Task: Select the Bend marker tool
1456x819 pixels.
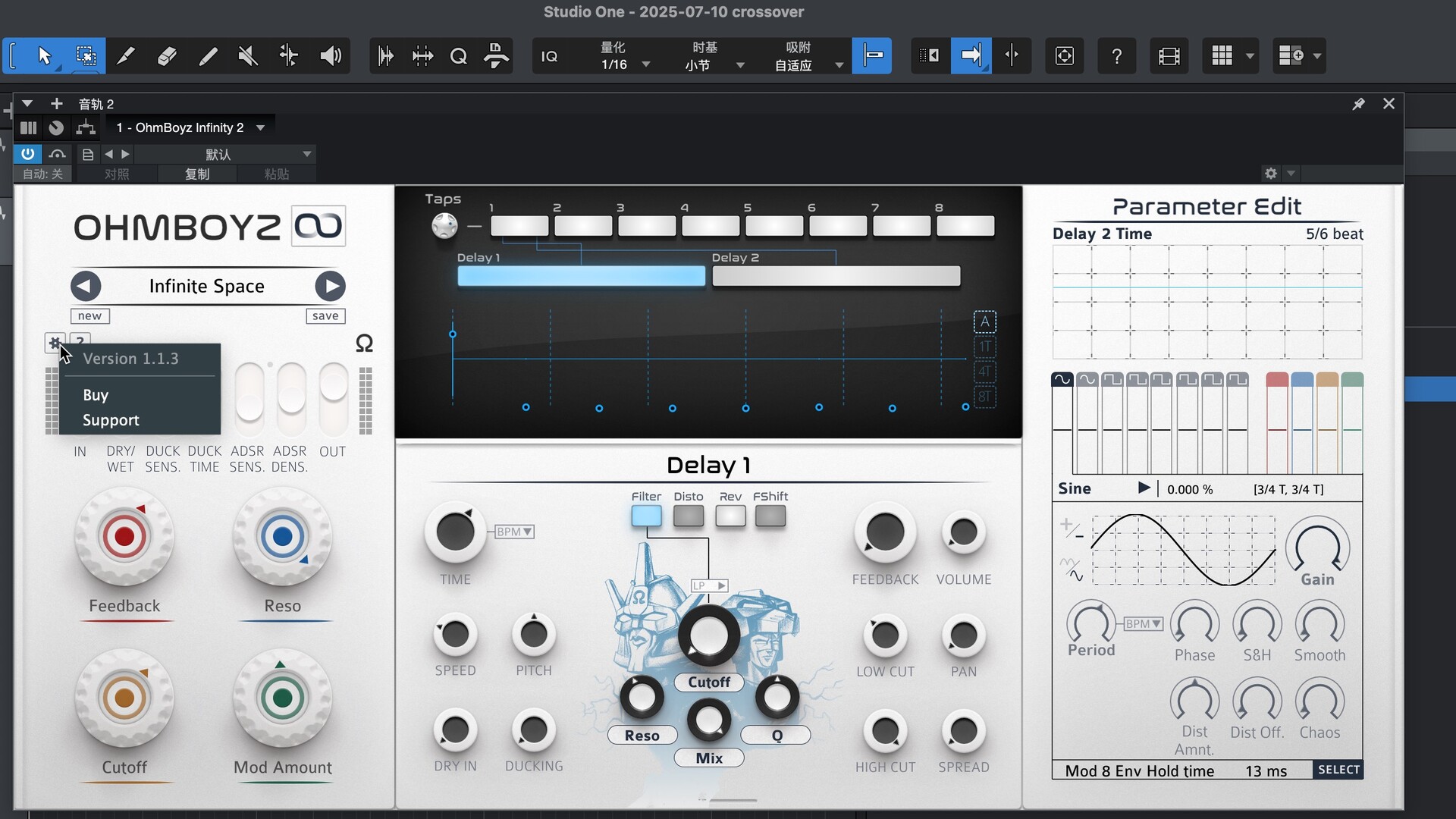Action: tap(289, 55)
